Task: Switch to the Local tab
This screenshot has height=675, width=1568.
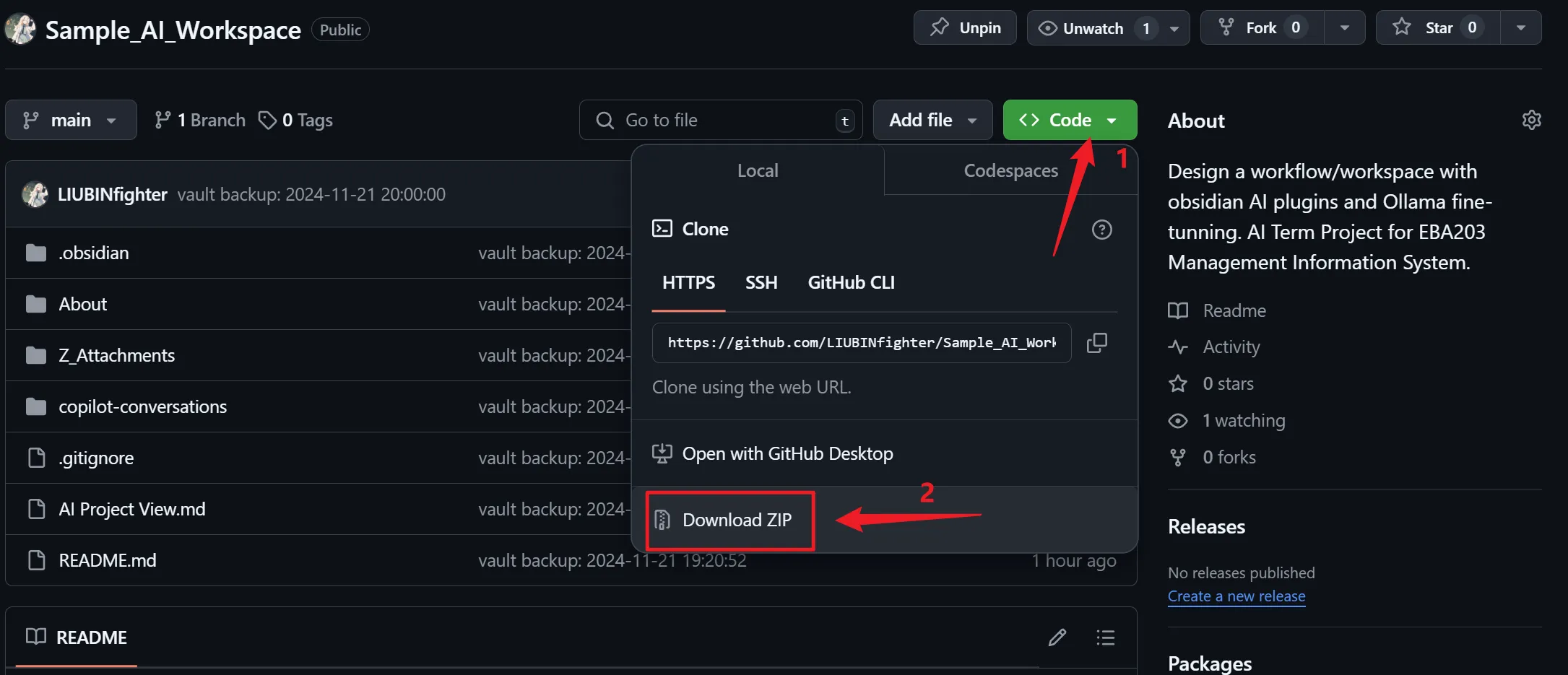Action: (x=758, y=170)
